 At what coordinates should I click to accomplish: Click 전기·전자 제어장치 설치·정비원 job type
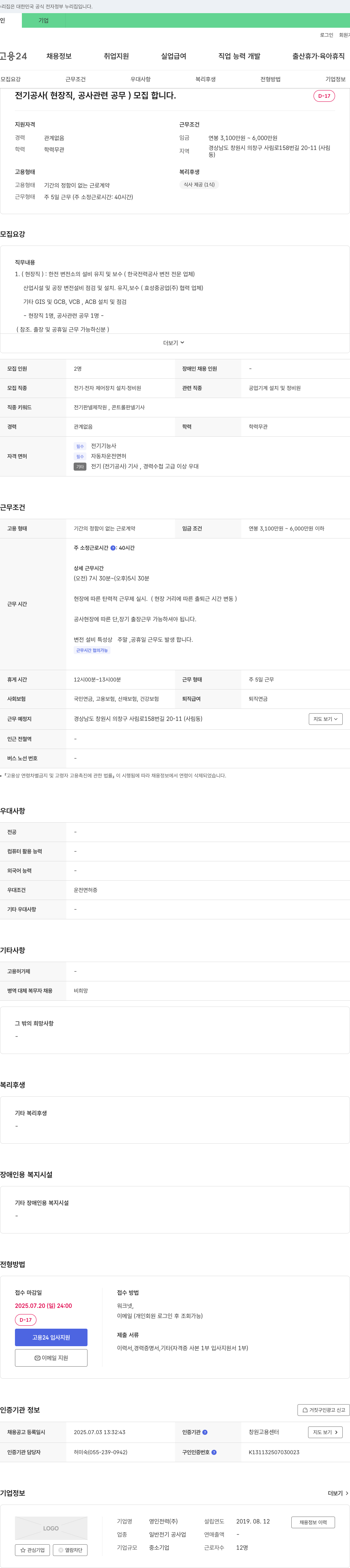(107, 388)
